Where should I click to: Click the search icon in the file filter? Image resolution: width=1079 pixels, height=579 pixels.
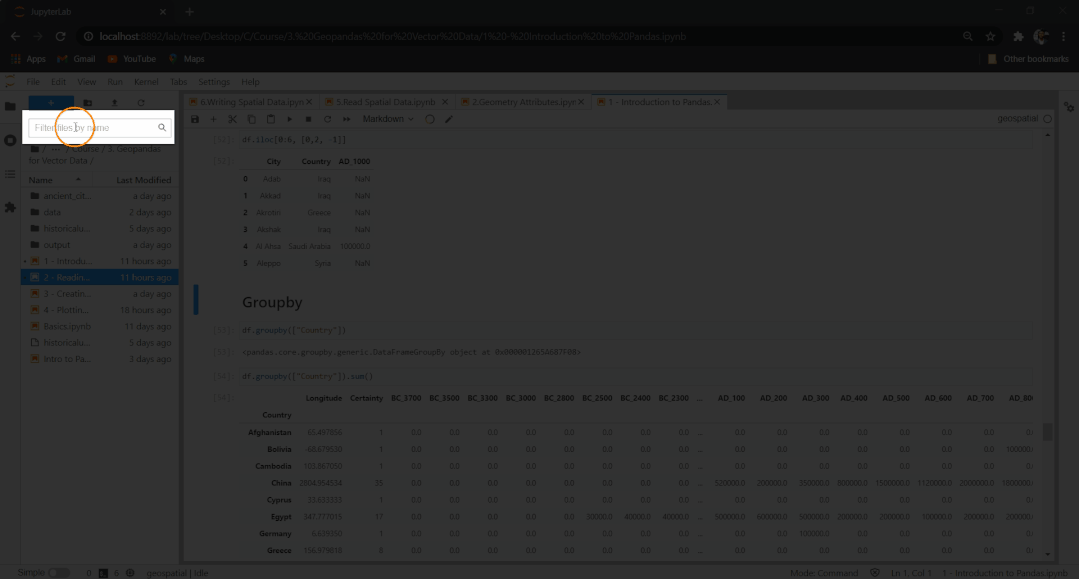(162, 127)
